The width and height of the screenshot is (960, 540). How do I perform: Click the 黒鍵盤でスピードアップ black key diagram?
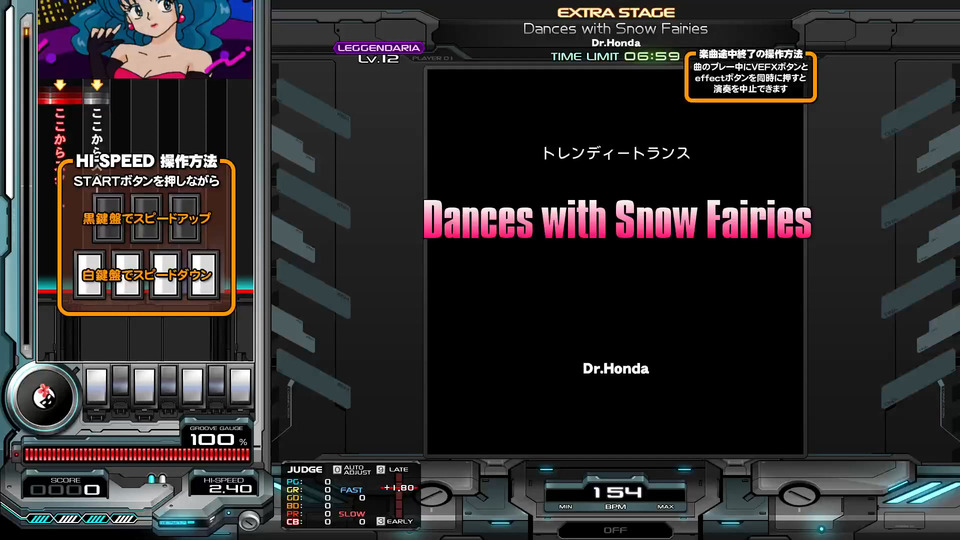coord(146,218)
